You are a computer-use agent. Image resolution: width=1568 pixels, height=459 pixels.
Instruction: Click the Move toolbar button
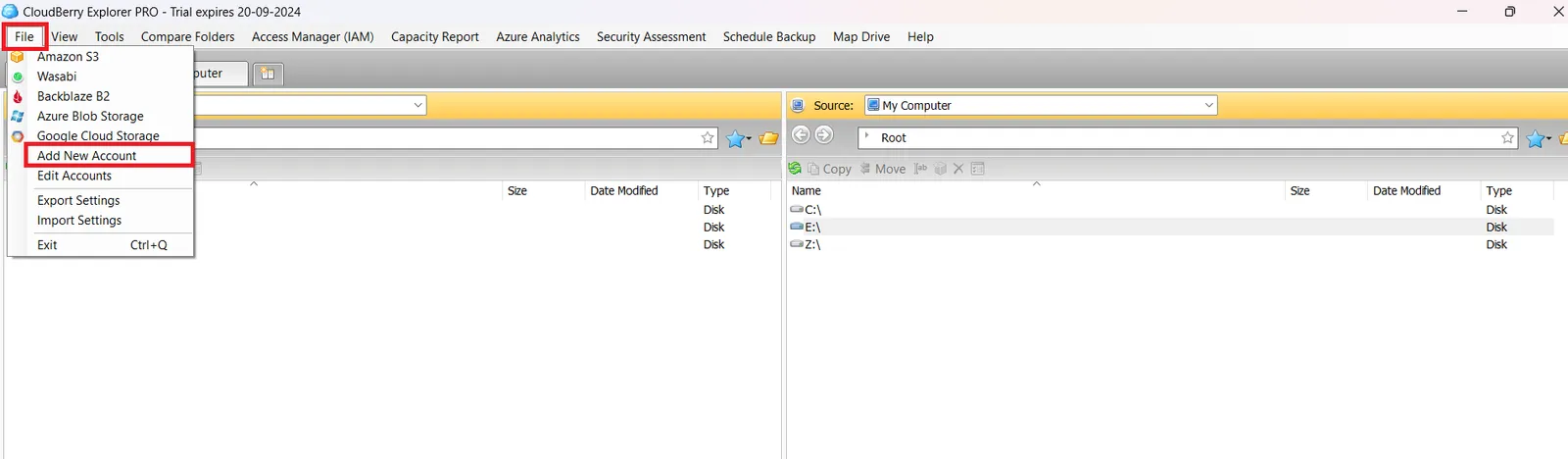883,169
